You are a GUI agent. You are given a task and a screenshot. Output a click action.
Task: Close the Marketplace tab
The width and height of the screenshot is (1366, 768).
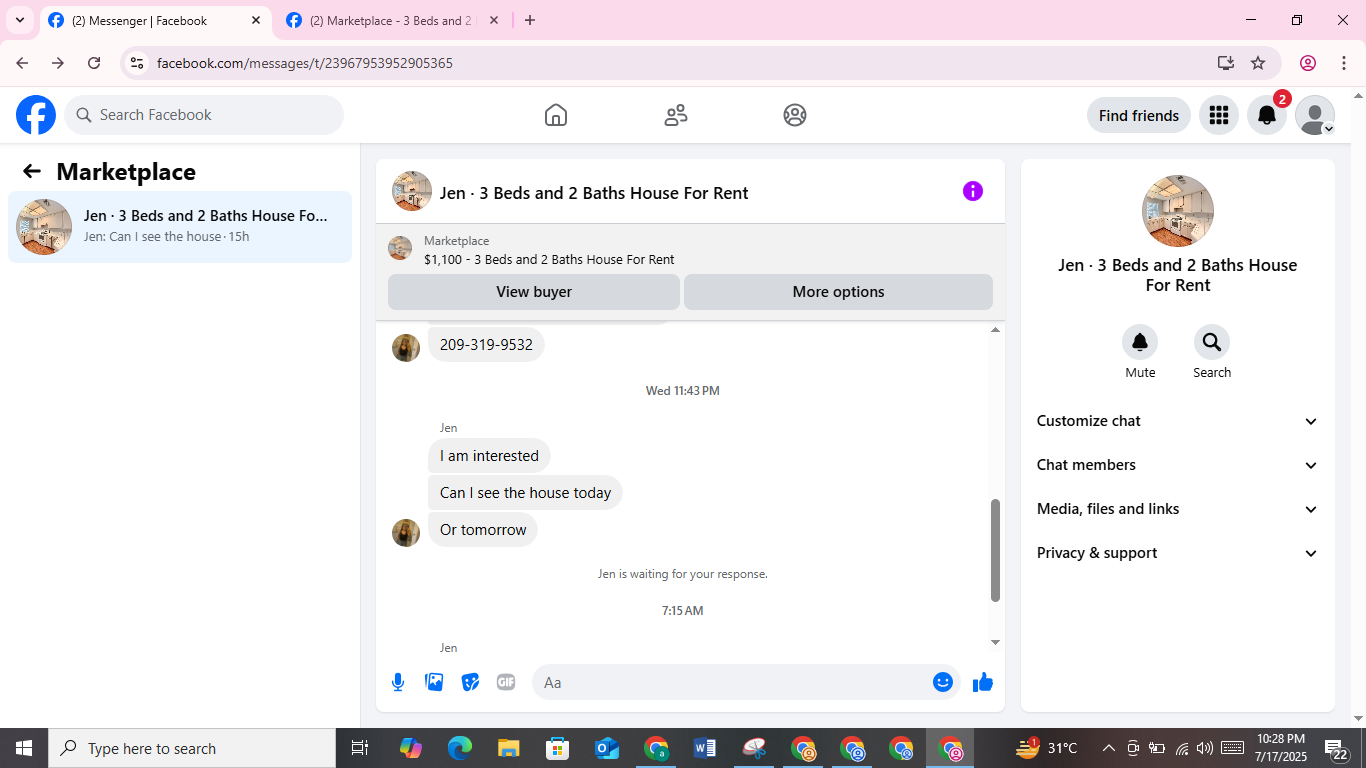coord(493,20)
